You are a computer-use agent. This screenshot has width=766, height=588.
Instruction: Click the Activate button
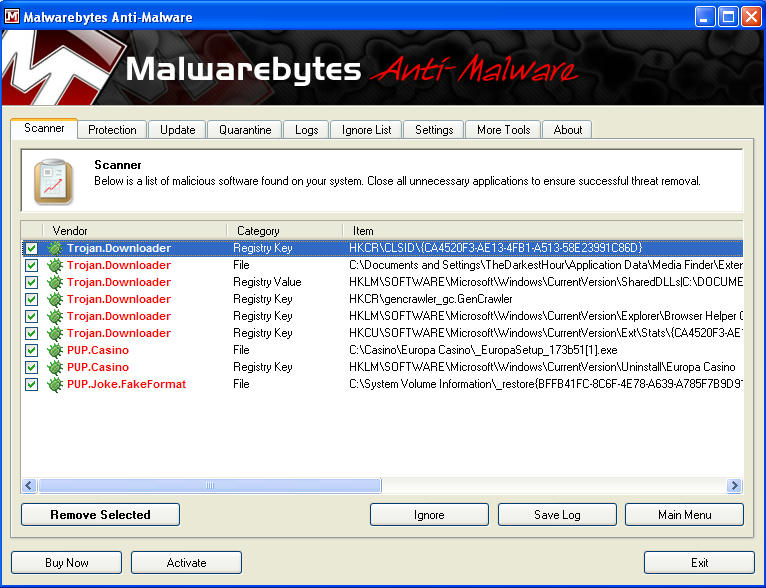click(187, 563)
